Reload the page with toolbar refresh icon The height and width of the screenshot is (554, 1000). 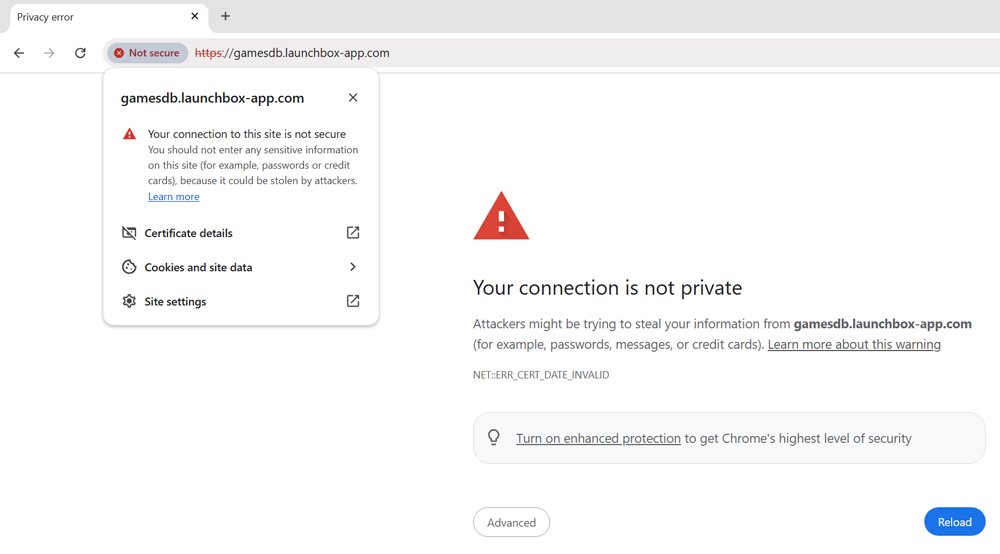click(80, 53)
